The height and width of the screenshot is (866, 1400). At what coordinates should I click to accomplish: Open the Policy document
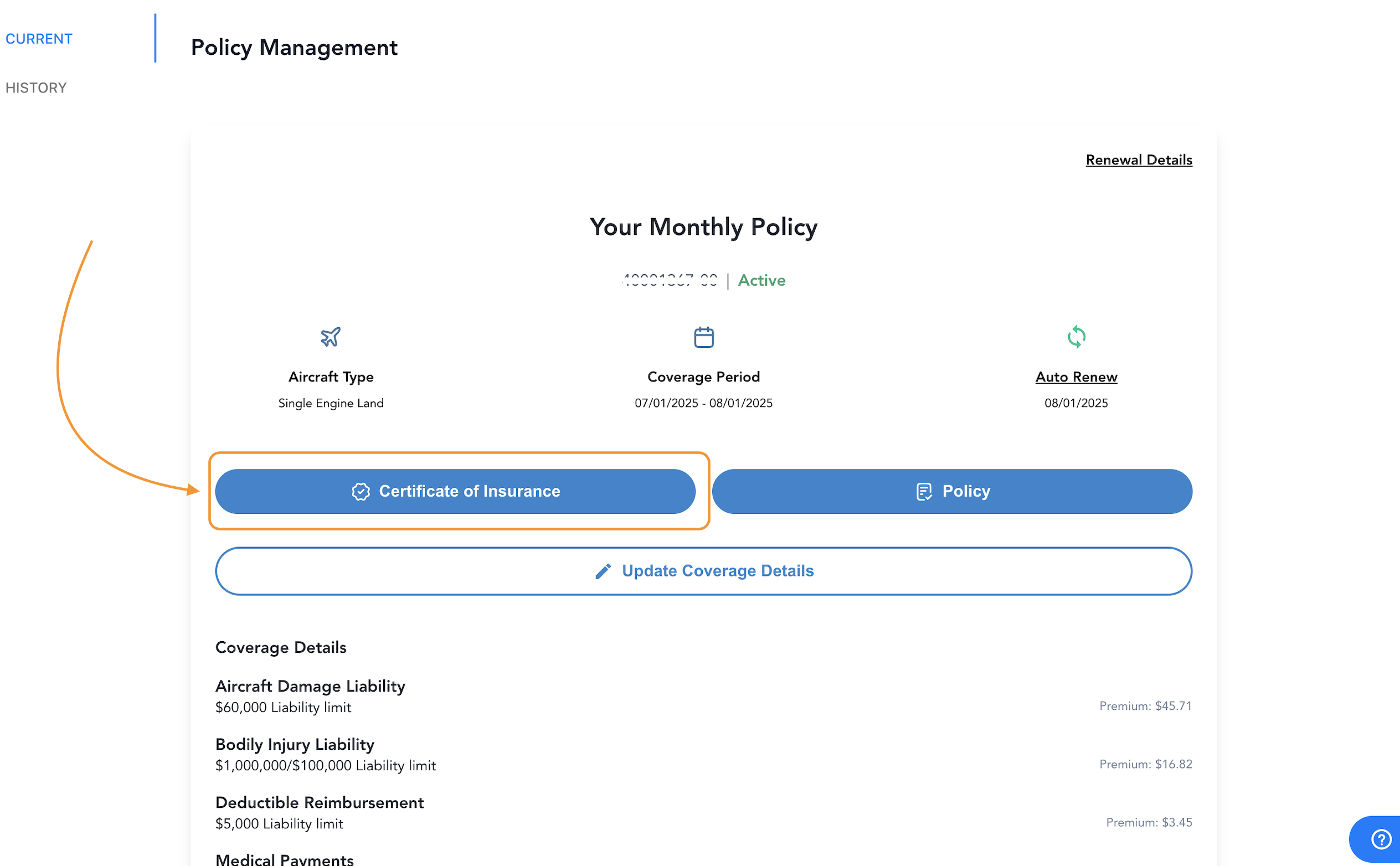pyautogui.click(x=952, y=491)
